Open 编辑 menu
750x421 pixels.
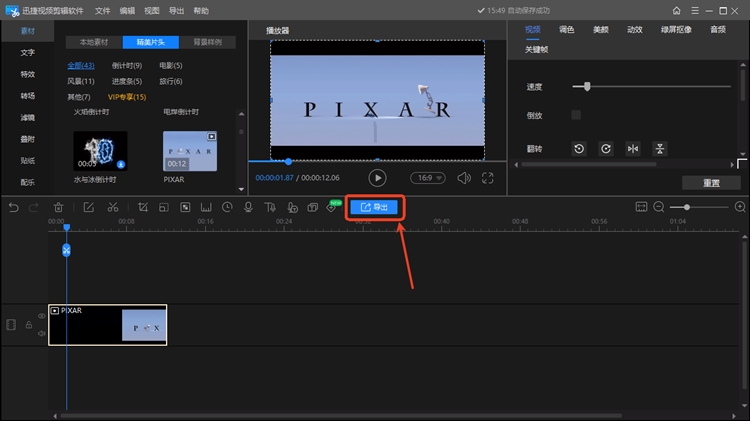[x=127, y=11]
